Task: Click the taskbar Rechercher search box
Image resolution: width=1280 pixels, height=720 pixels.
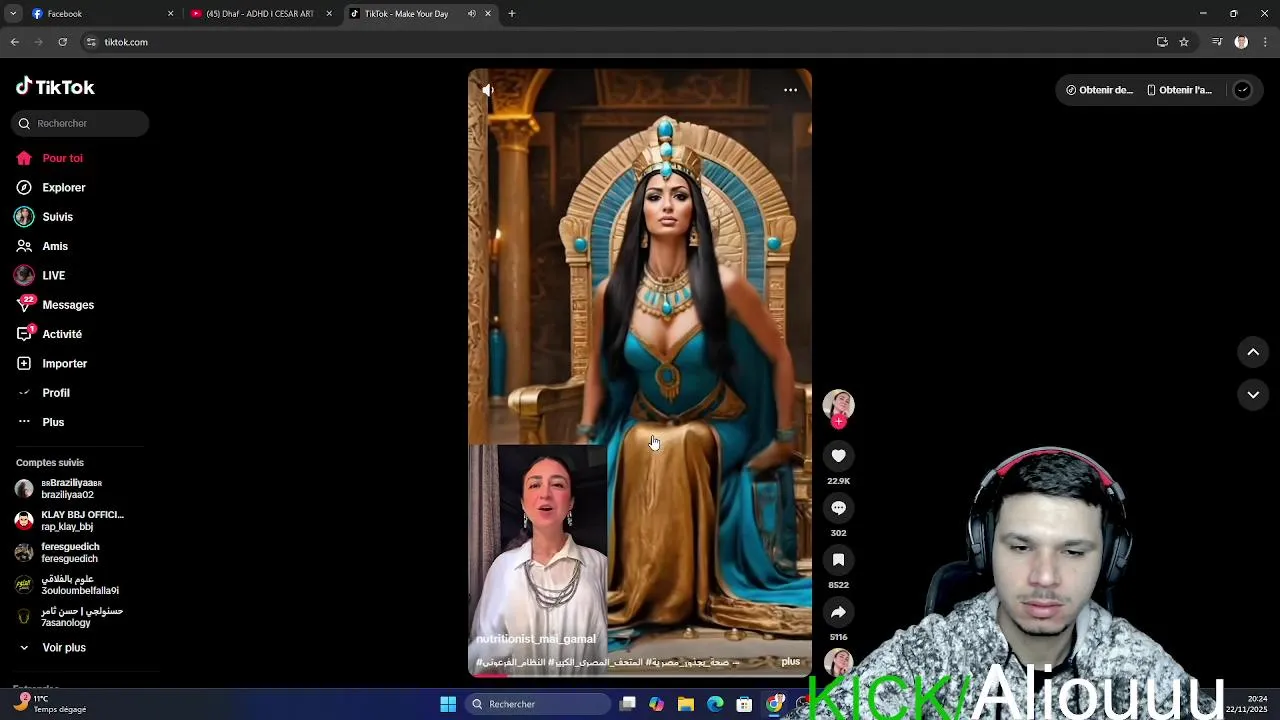Action: (x=538, y=704)
